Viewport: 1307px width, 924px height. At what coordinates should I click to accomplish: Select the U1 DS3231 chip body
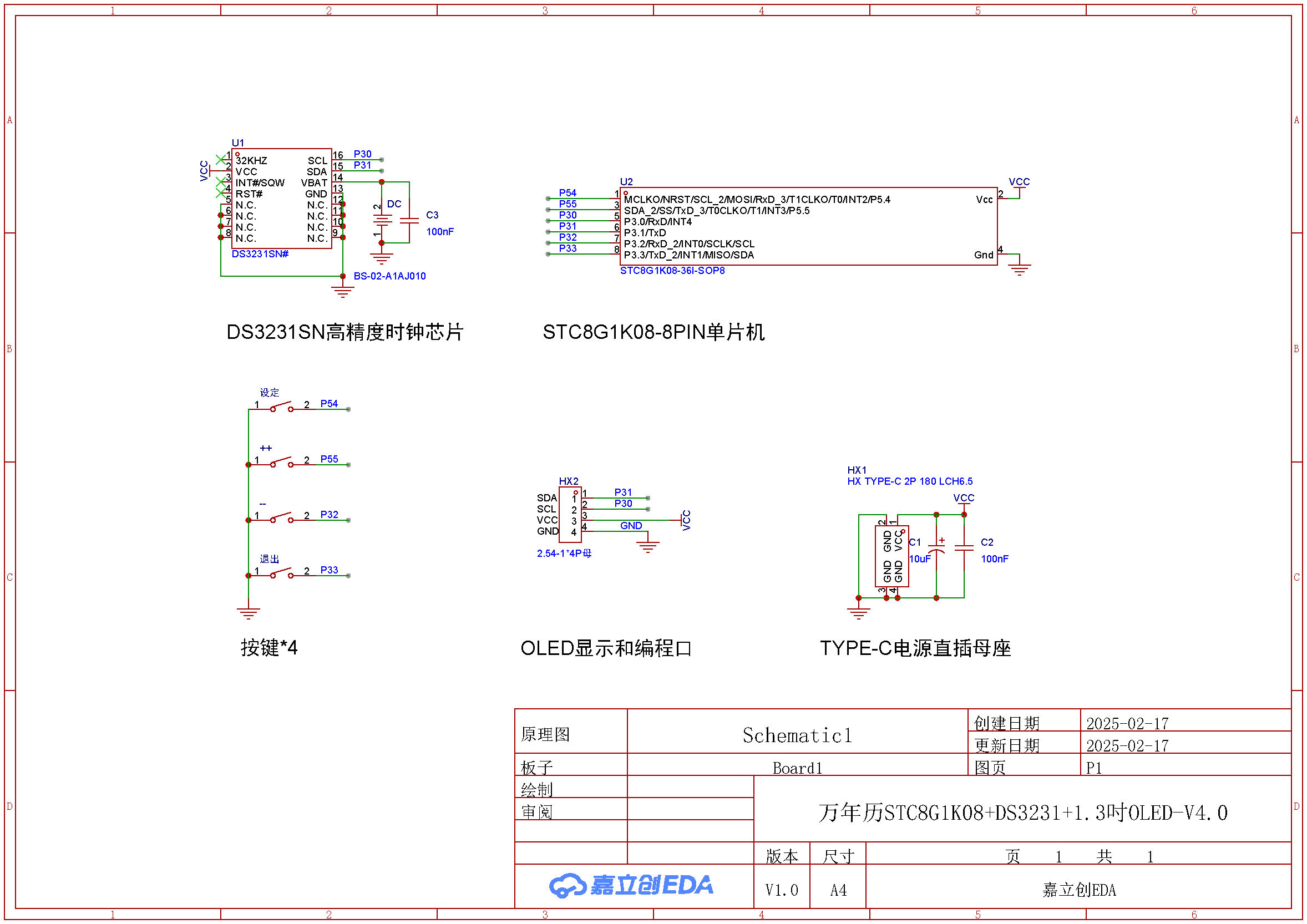[281, 199]
